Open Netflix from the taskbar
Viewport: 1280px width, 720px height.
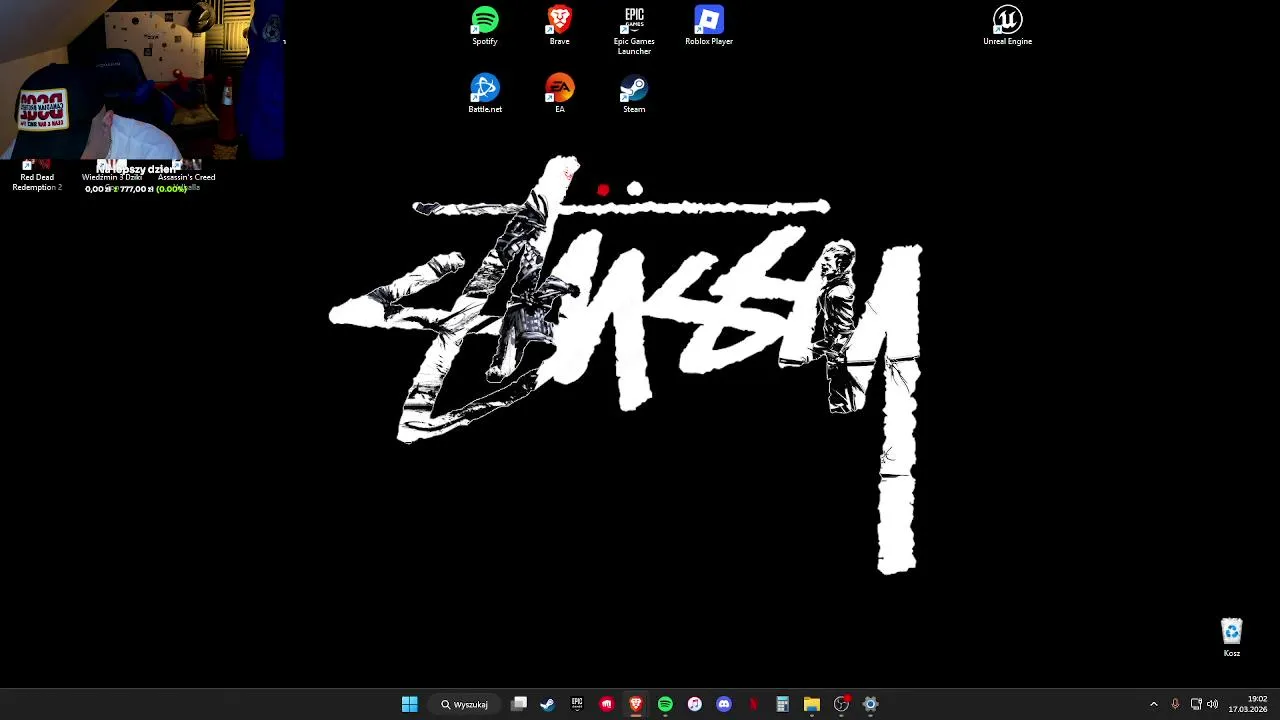[753, 704]
